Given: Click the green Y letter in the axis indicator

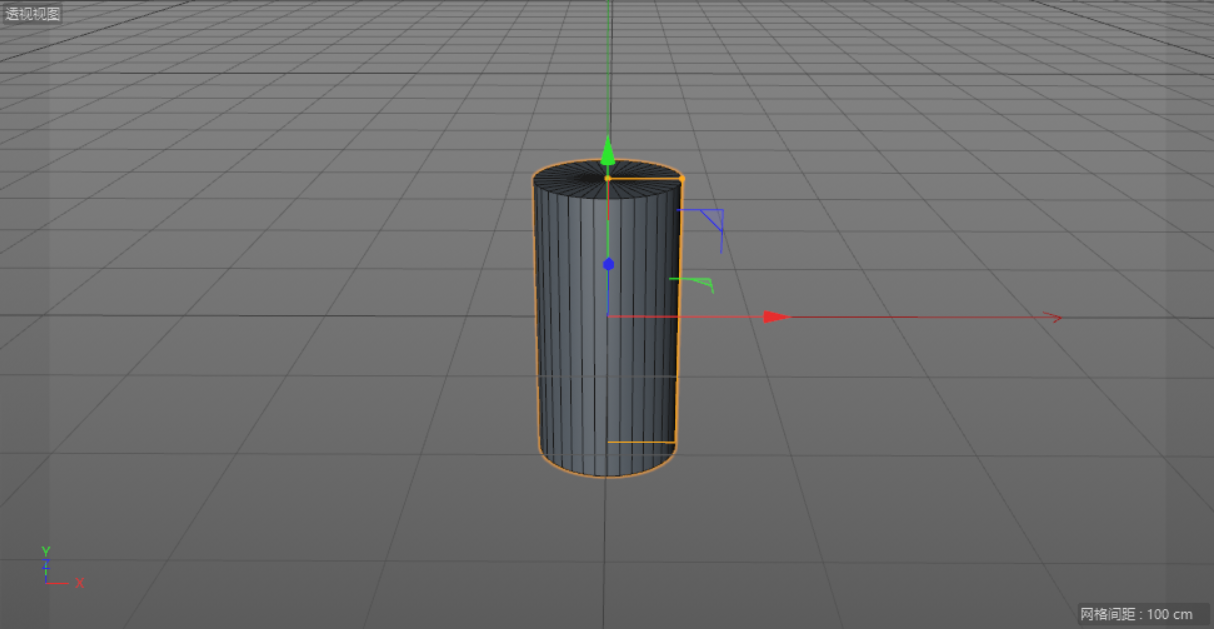Looking at the screenshot, I should pos(46,551).
